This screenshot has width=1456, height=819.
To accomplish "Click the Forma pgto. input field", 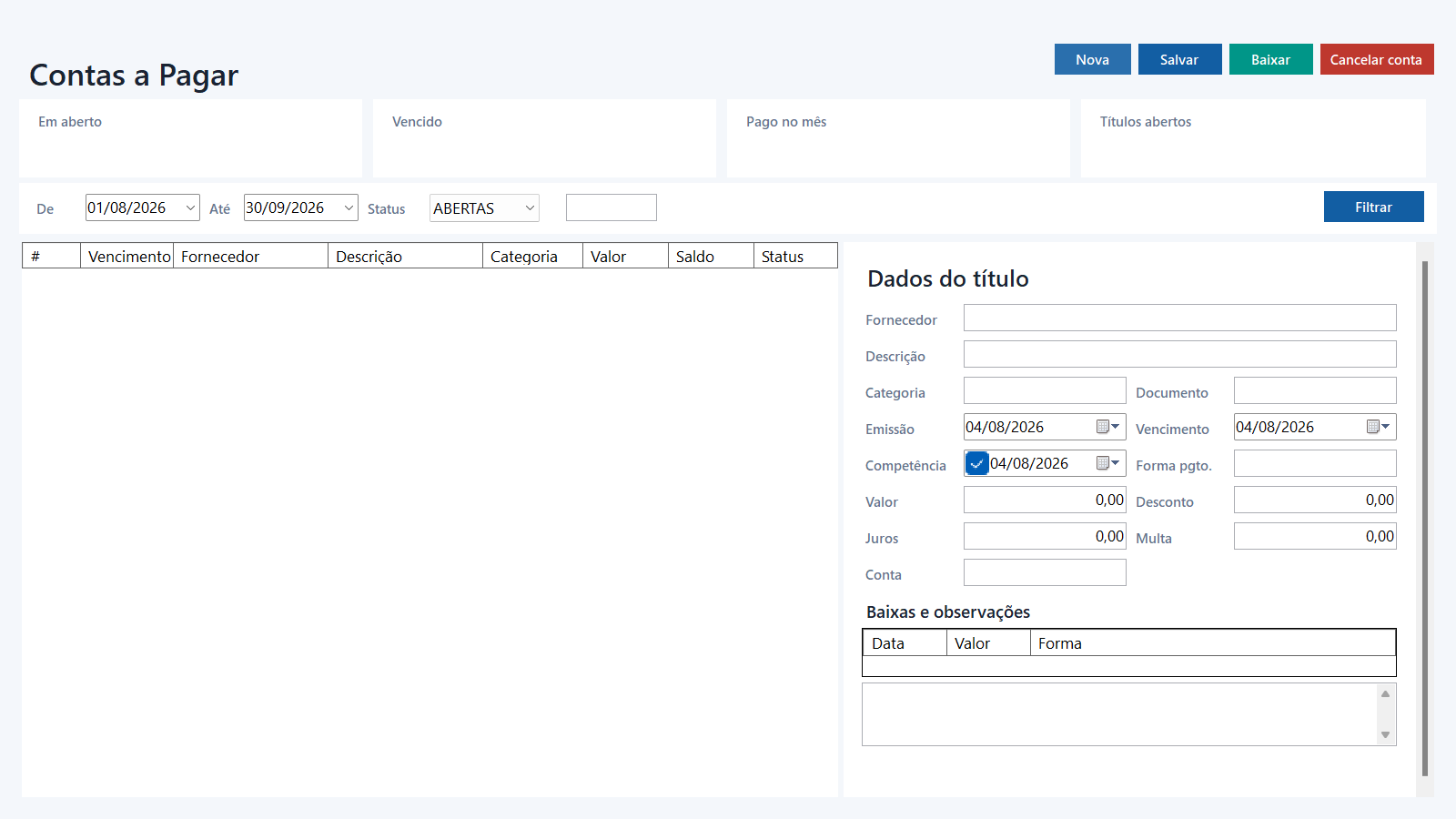I will 1315,463.
